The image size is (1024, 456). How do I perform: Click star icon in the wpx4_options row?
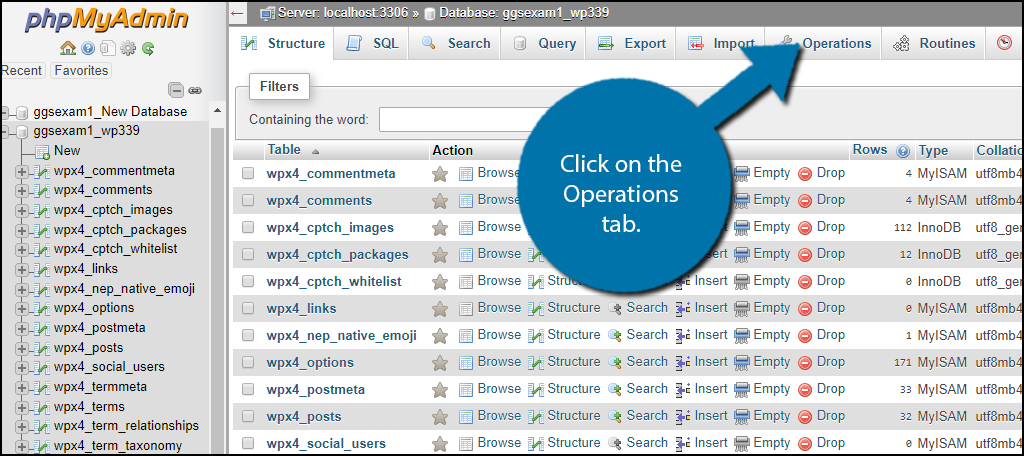point(440,362)
